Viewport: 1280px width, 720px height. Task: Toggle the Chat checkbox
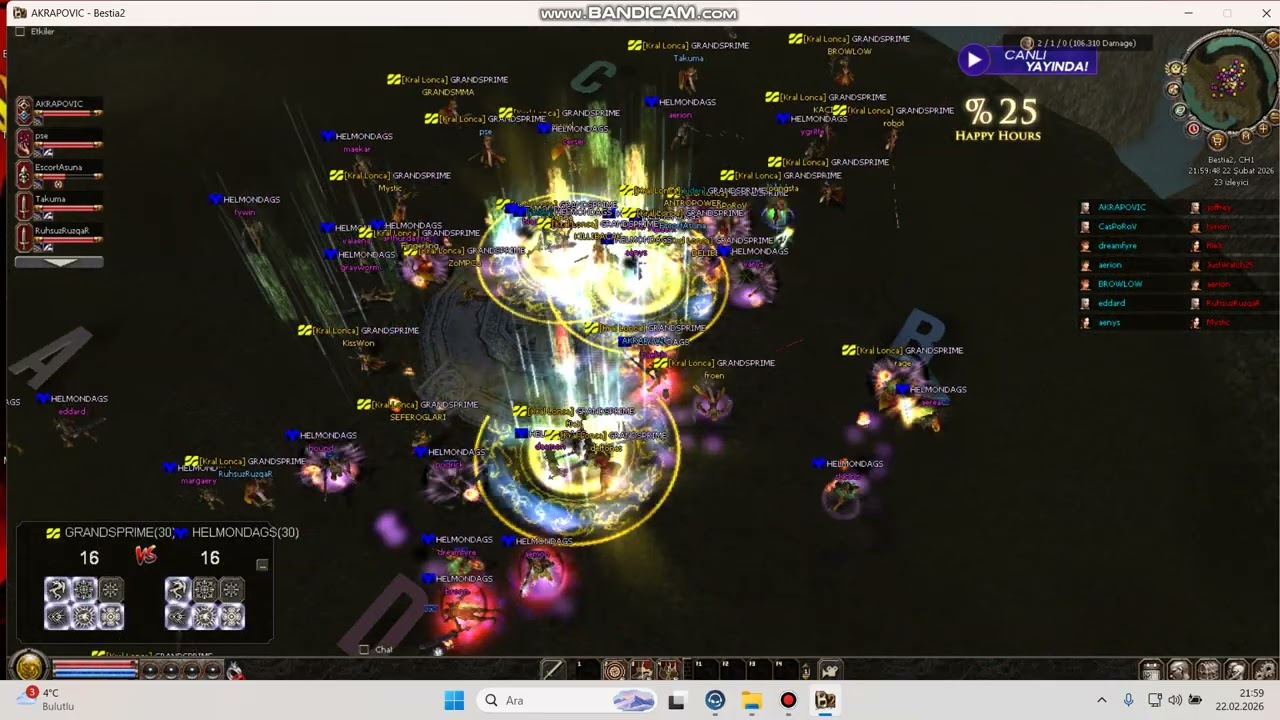[x=364, y=650]
